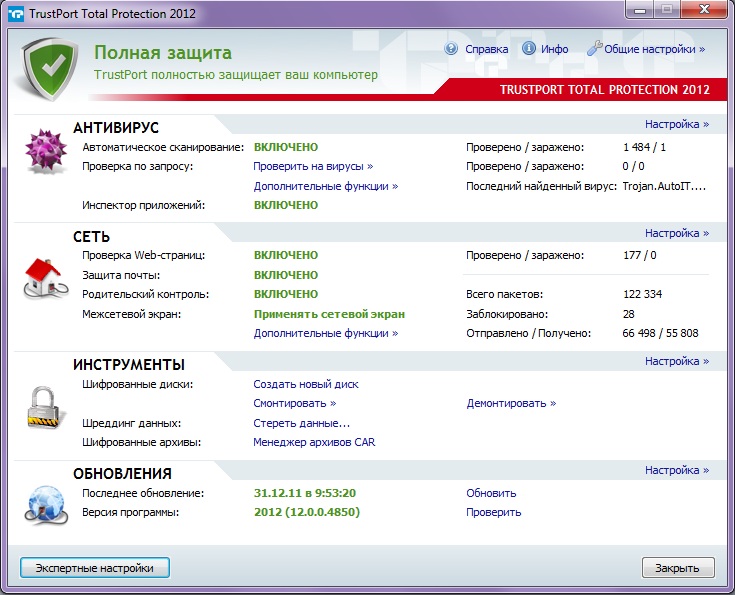
Task: Expand Дополнительные функции under Антивирус
Action: [326, 186]
